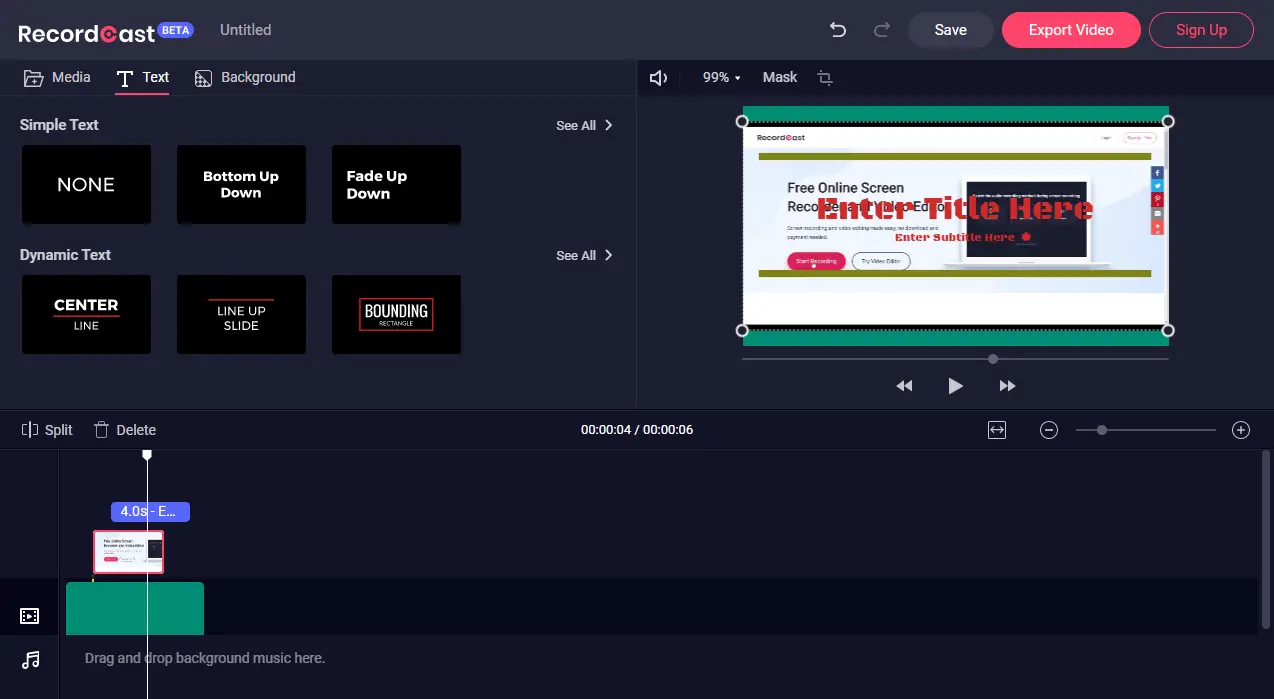Split the clip at playhead

click(47, 430)
